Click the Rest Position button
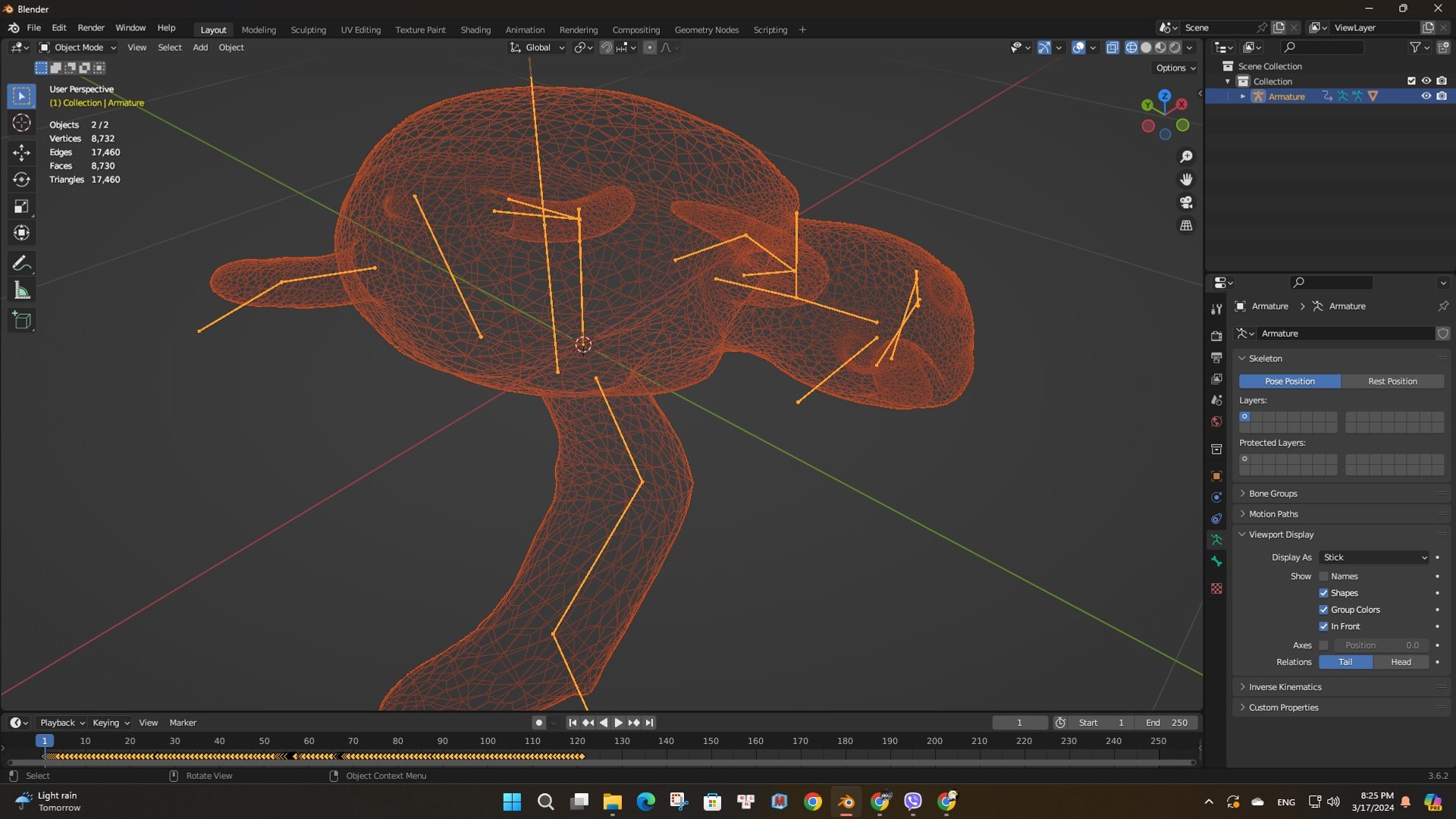Image resolution: width=1456 pixels, height=819 pixels. pyautogui.click(x=1392, y=381)
